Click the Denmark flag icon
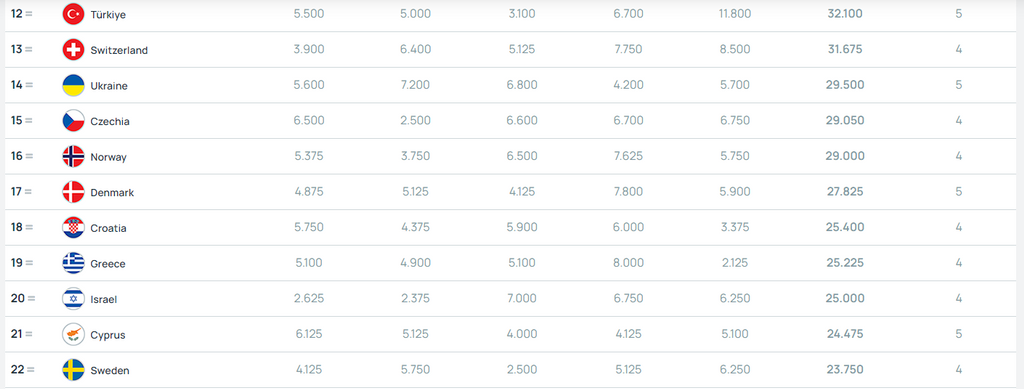This screenshot has width=1024, height=389. click(73, 192)
